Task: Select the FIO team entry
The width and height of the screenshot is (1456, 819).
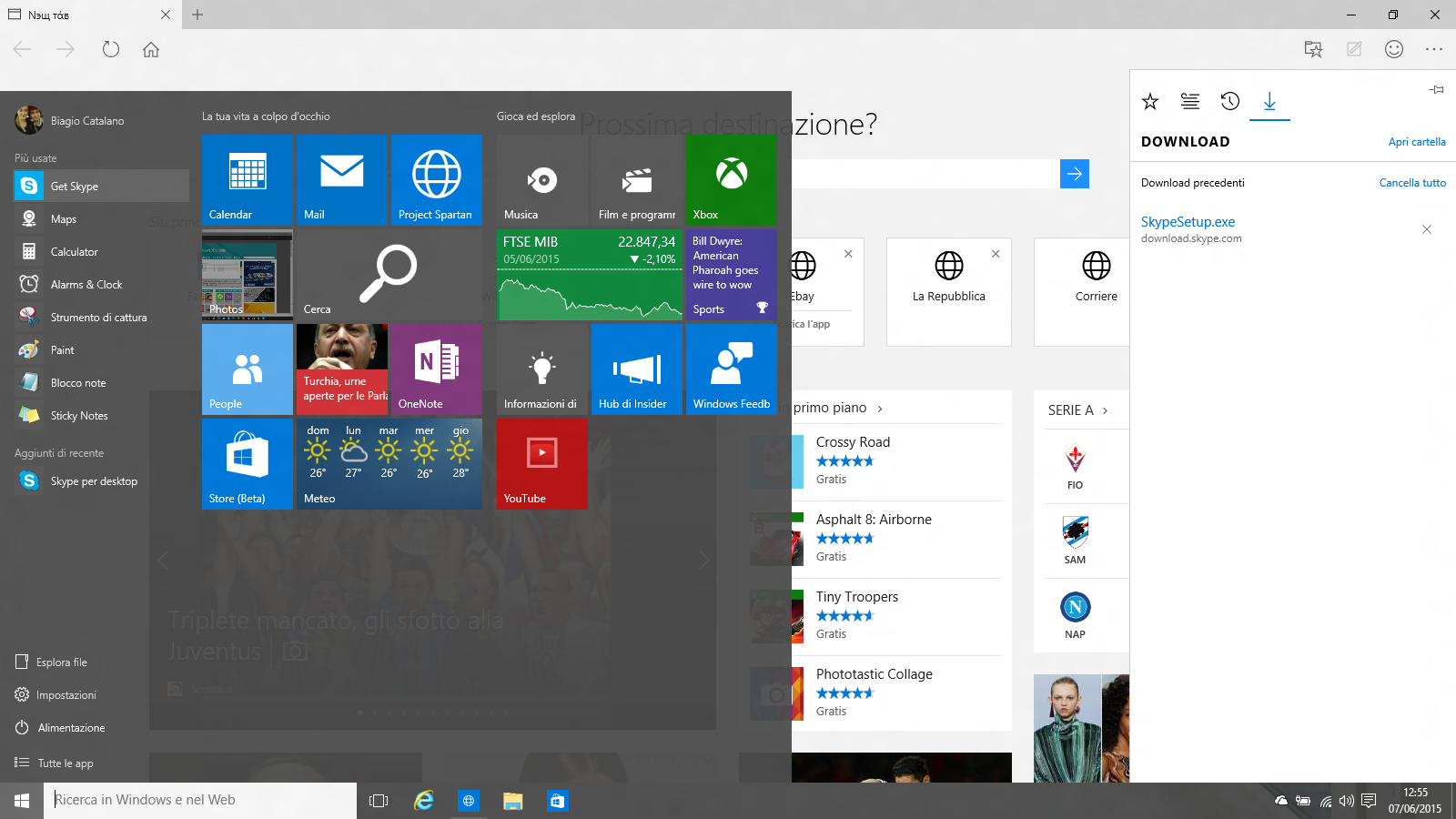Action: pyautogui.click(x=1076, y=467)
